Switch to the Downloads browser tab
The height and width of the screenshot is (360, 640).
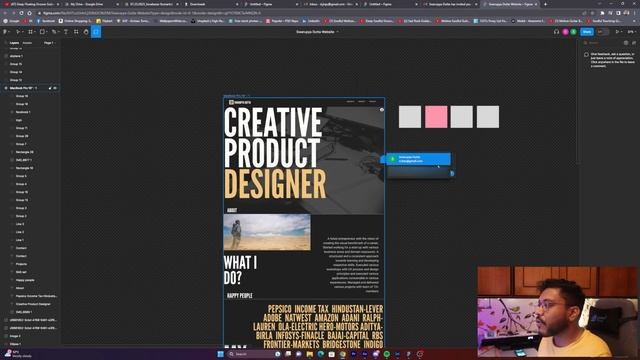coord(209,4)
